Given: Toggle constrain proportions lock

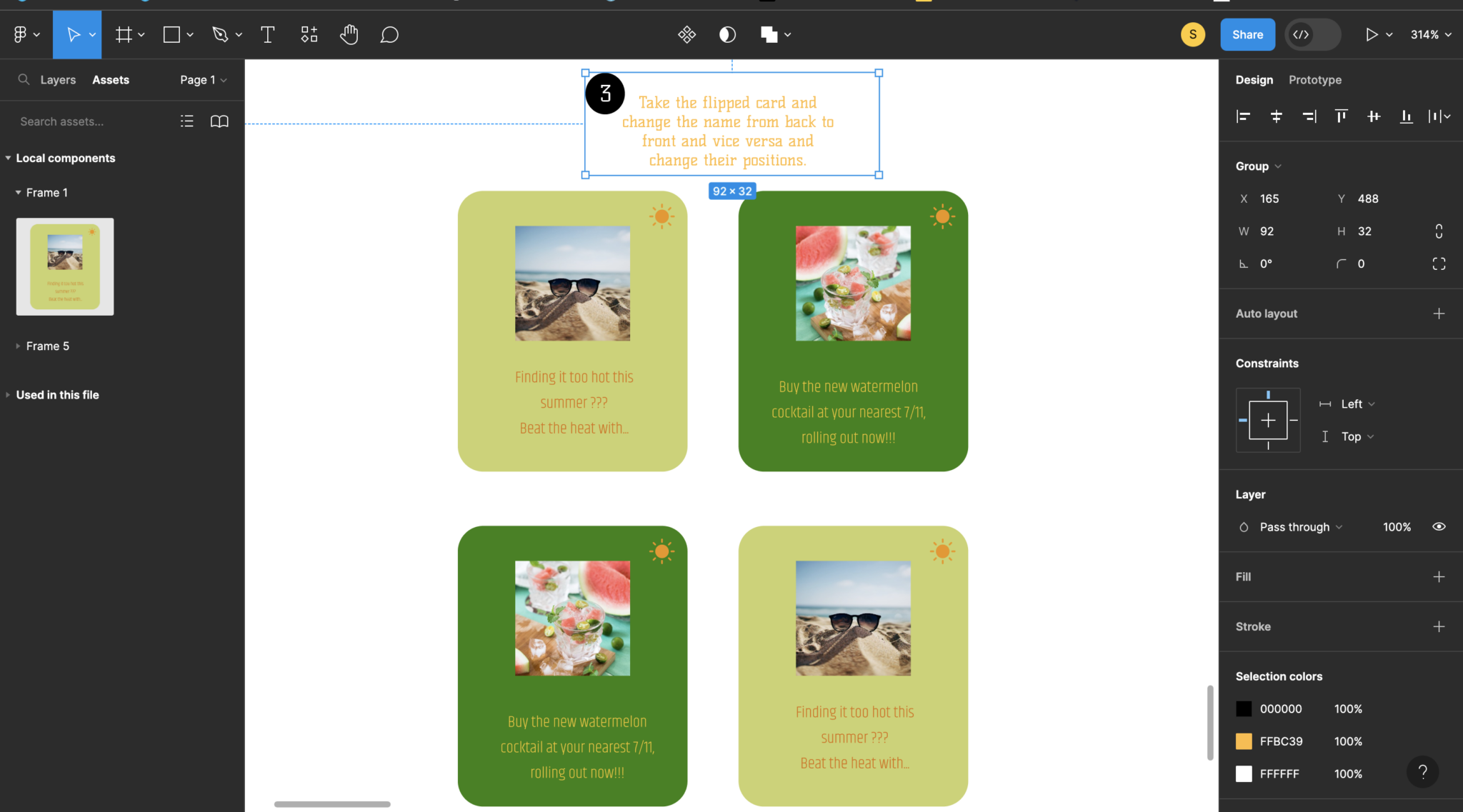Looking at the screenshot, I should [x=1439, y=231].
